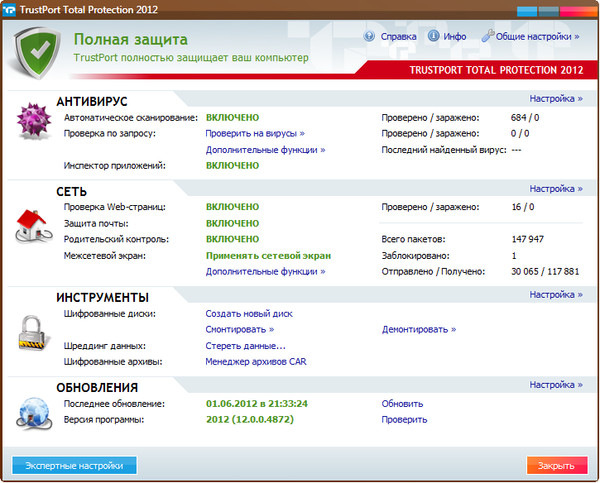Open Инфо link

pyautogui.click(x=455, y=37)
